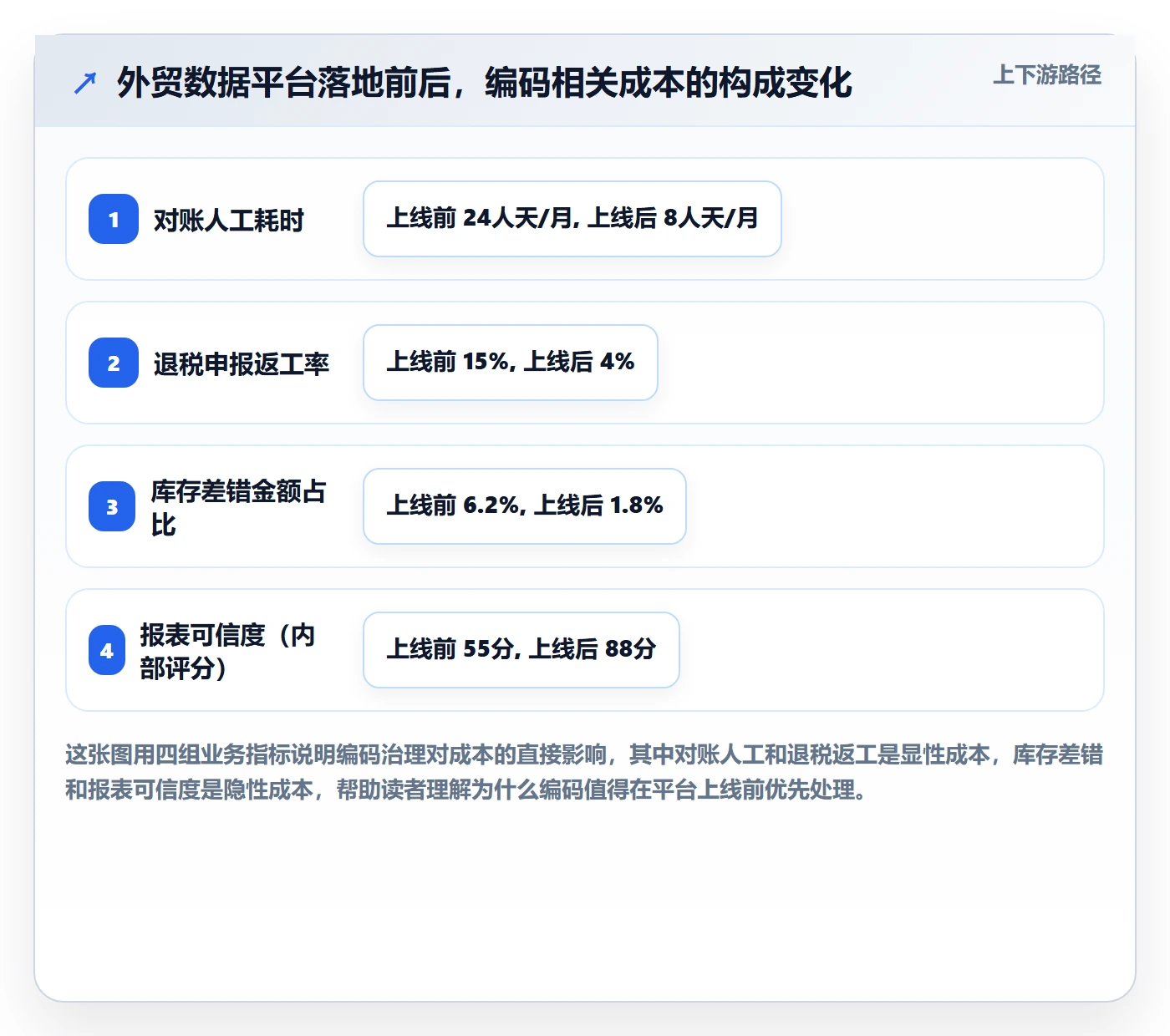Select the 报表可信度（内部评分）label

(227, 651)
